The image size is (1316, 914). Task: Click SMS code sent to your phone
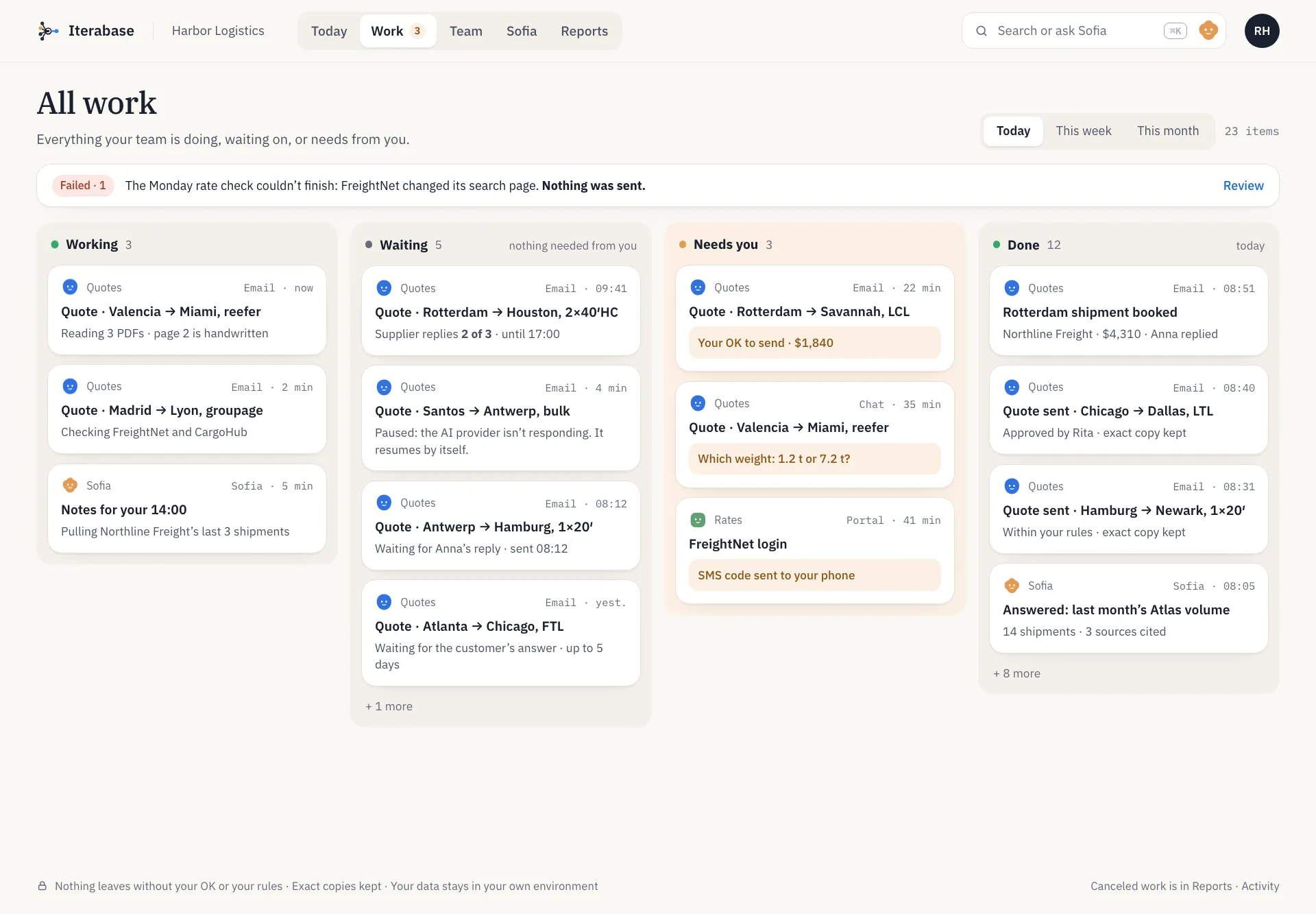click(814, 575)
